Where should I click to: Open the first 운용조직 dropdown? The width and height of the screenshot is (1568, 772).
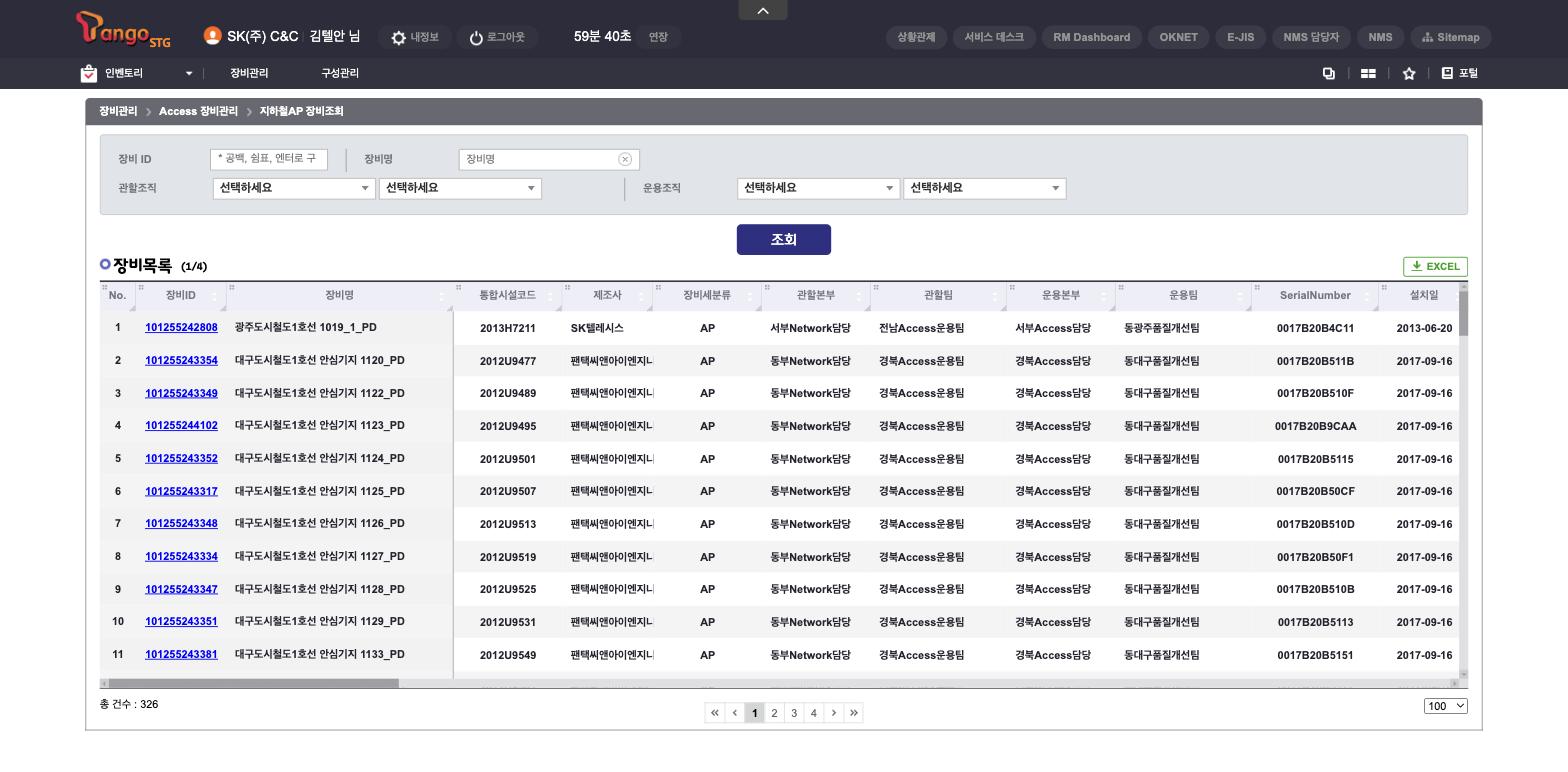(x=818, y=188)
